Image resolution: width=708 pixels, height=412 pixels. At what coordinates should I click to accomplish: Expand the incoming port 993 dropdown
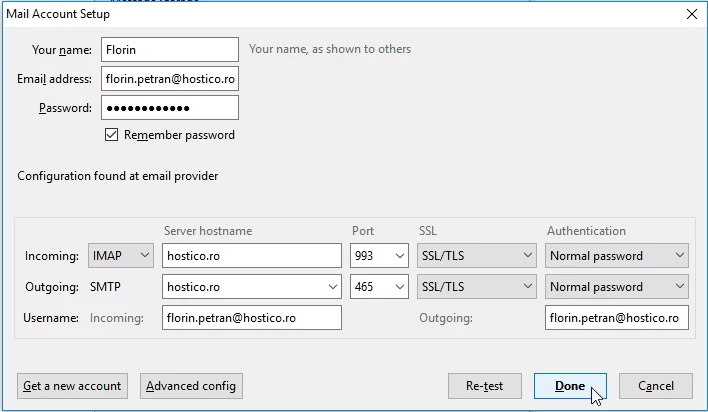[x=380, y=256]
